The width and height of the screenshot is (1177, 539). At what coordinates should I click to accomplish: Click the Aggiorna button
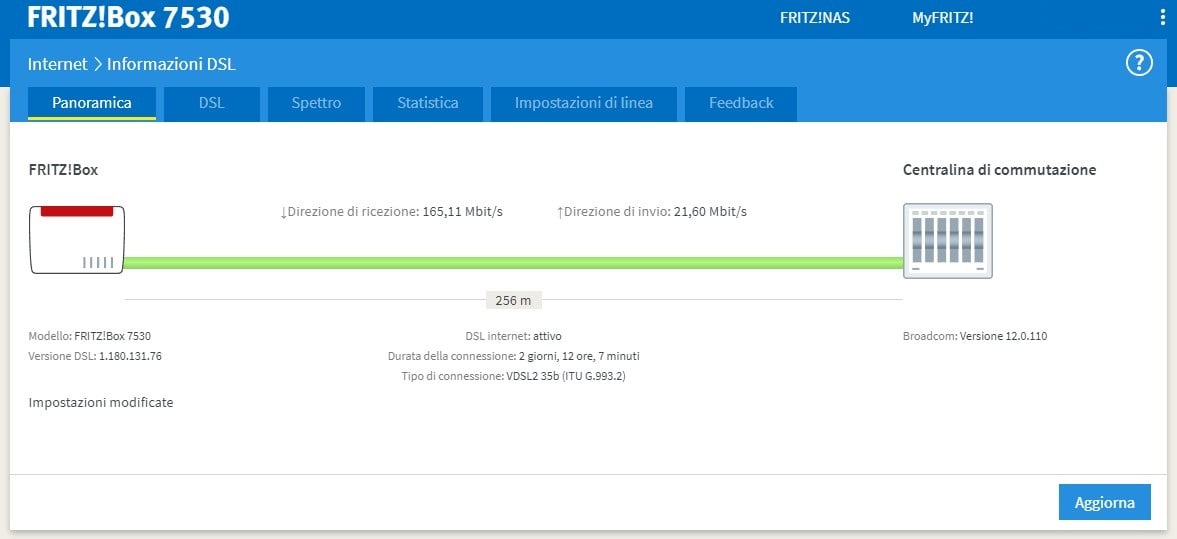[1104, 502]
